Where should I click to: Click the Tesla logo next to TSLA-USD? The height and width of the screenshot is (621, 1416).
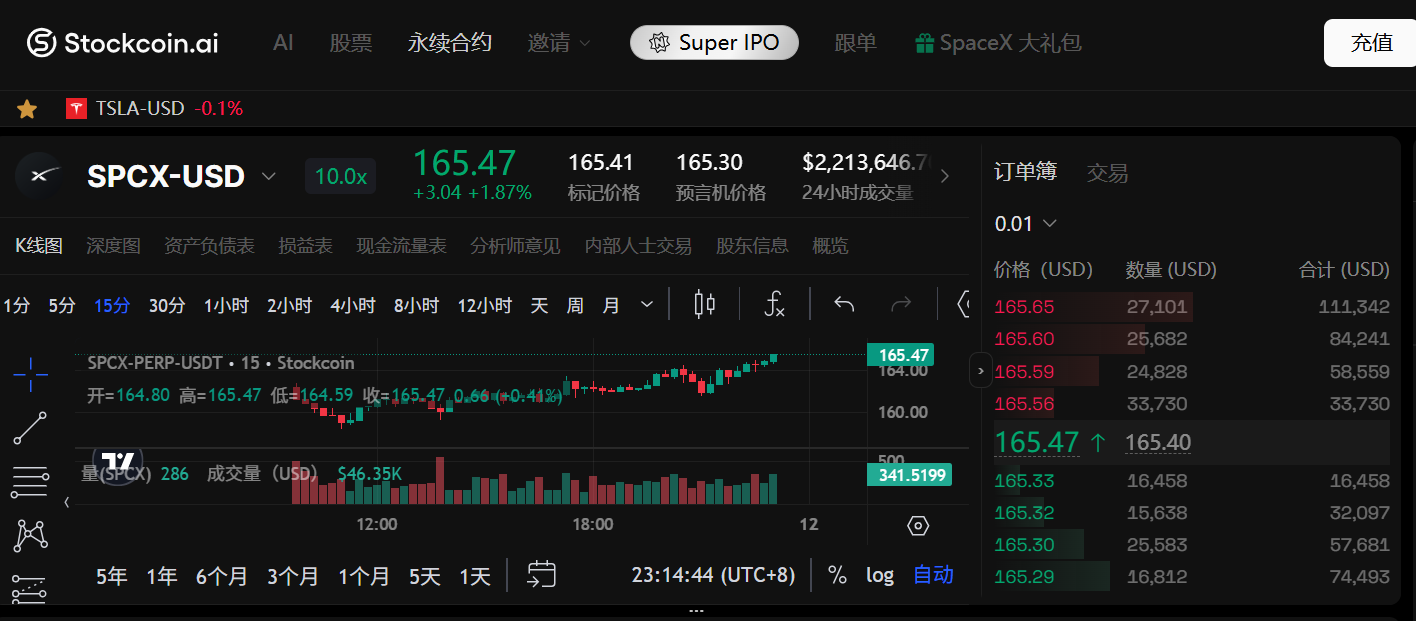[x=76, y=109]
